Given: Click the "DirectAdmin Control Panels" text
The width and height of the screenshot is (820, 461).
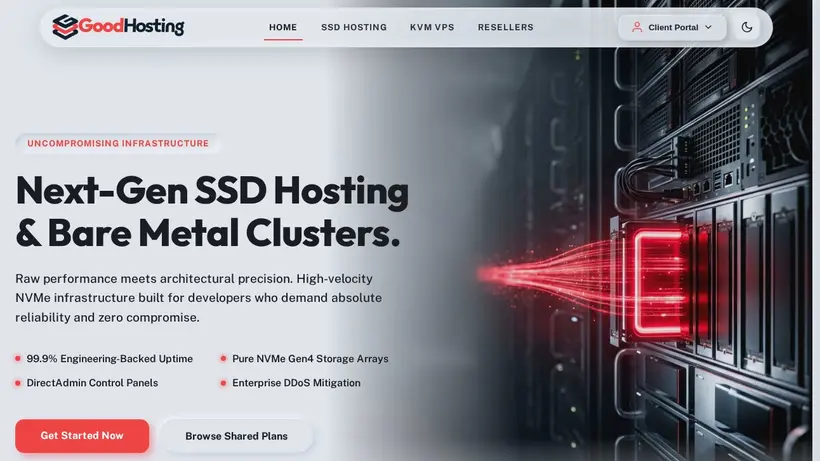Looking at the screenshot, I should [x=92, y=383].
